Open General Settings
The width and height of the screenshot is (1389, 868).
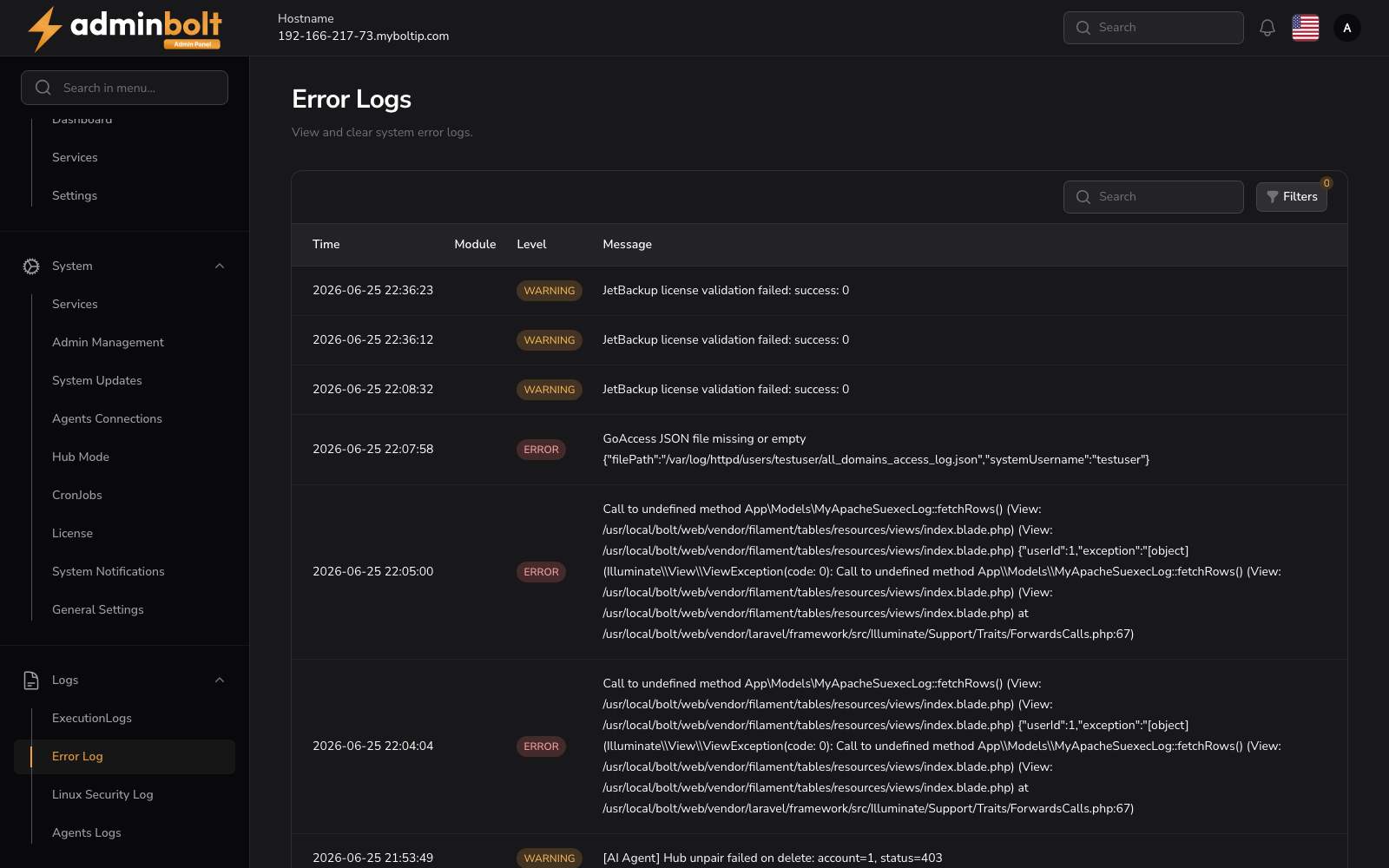pos(98,610)
